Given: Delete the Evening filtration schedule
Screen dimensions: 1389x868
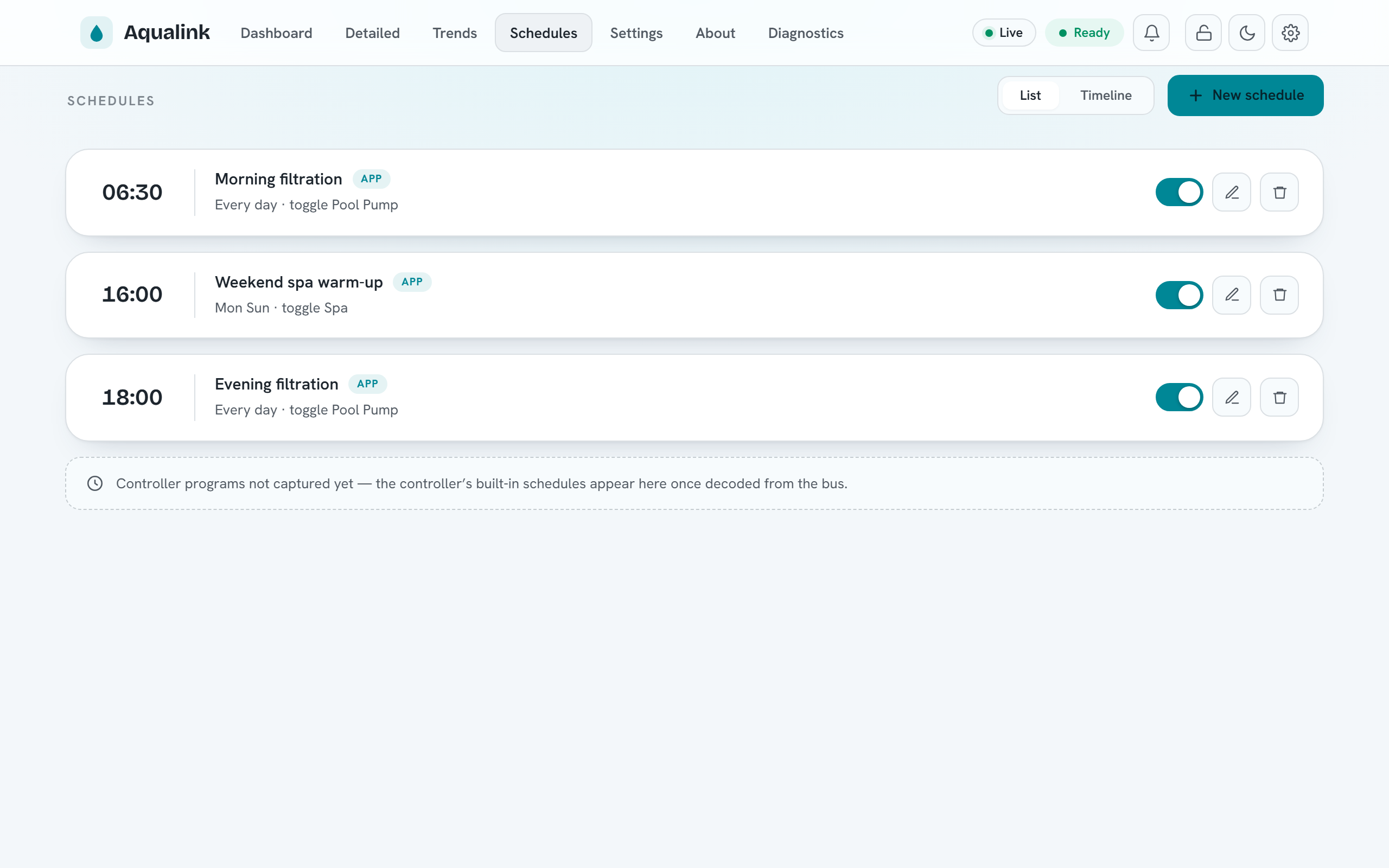Looking at the screenshot, I should click(1279, 397).
